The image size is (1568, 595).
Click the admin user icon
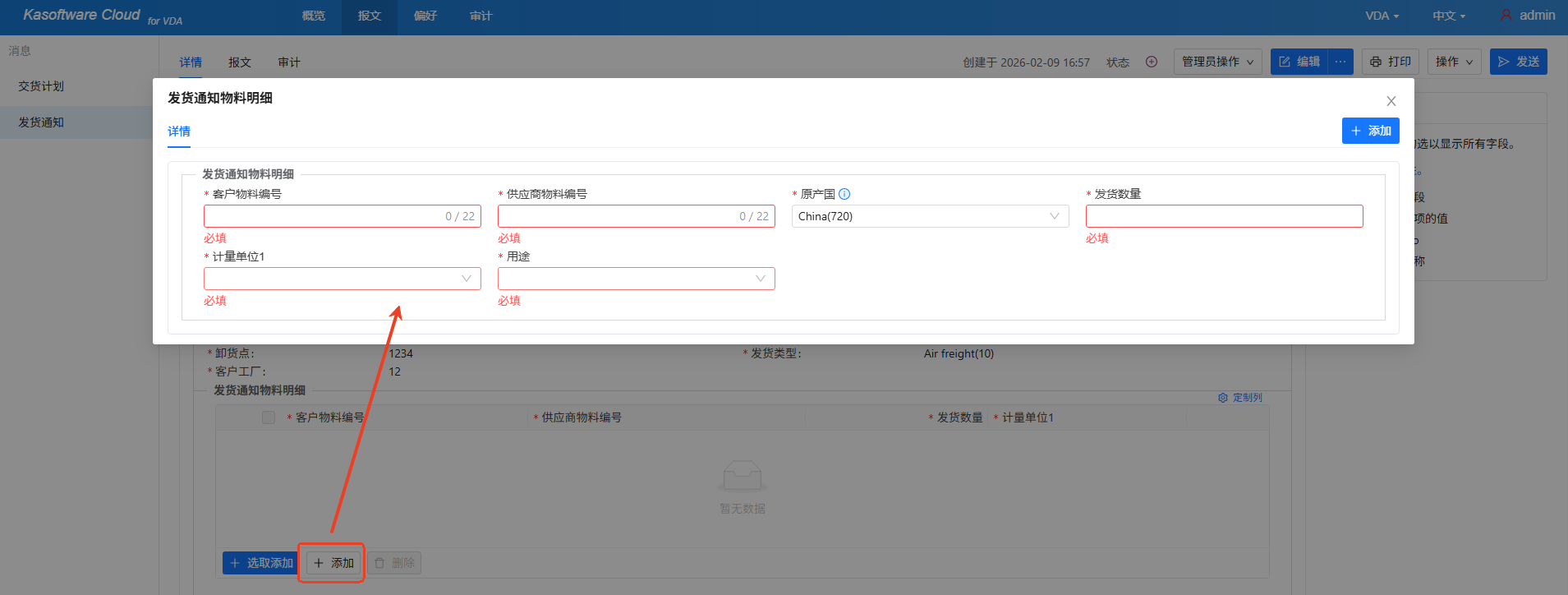(1506, 16)
